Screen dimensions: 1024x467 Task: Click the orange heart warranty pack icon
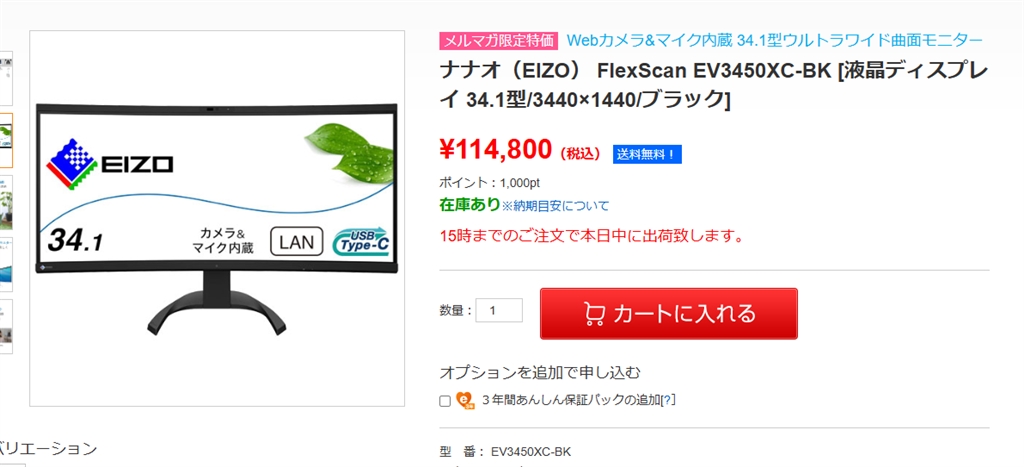click(466, 400)
